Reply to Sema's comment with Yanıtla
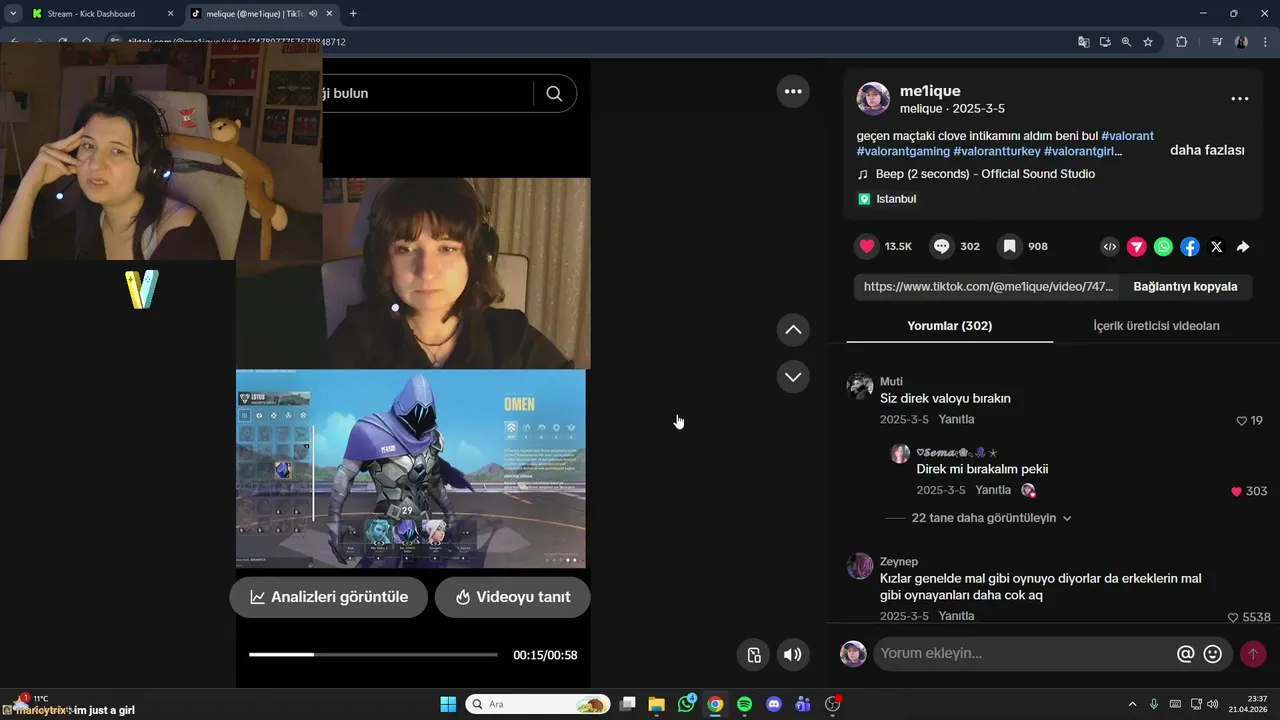The image size is (1280, 720). pyautogui.click(x=993, y=490)
